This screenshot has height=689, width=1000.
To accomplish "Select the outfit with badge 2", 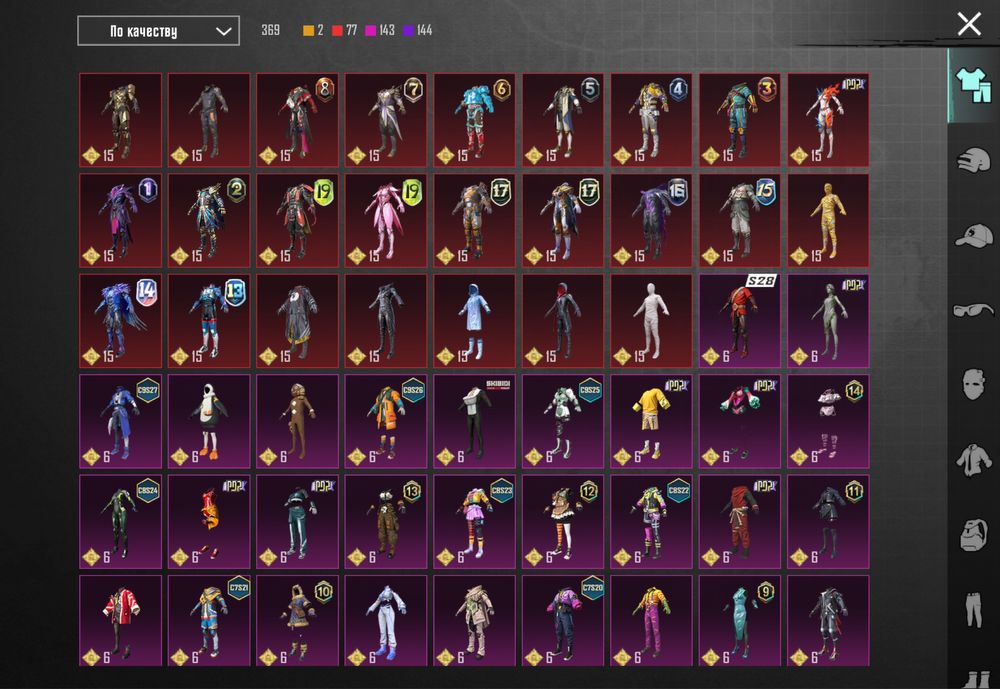I will 209,221.
